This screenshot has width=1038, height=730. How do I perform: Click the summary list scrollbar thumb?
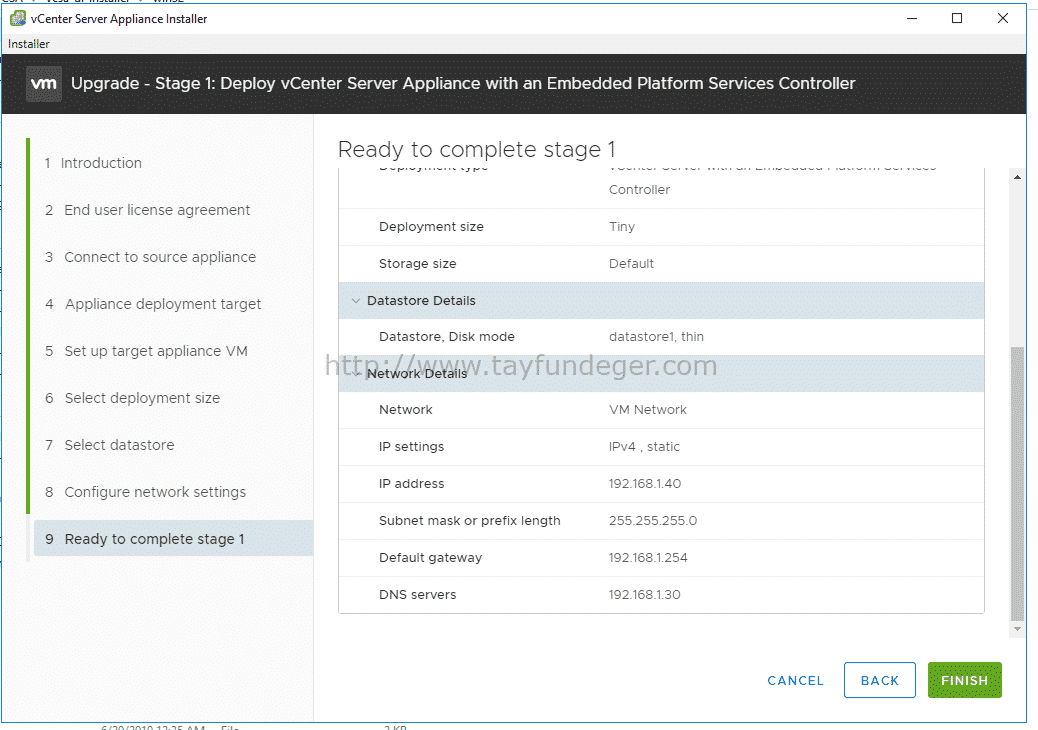click(x=1017, y=484)
